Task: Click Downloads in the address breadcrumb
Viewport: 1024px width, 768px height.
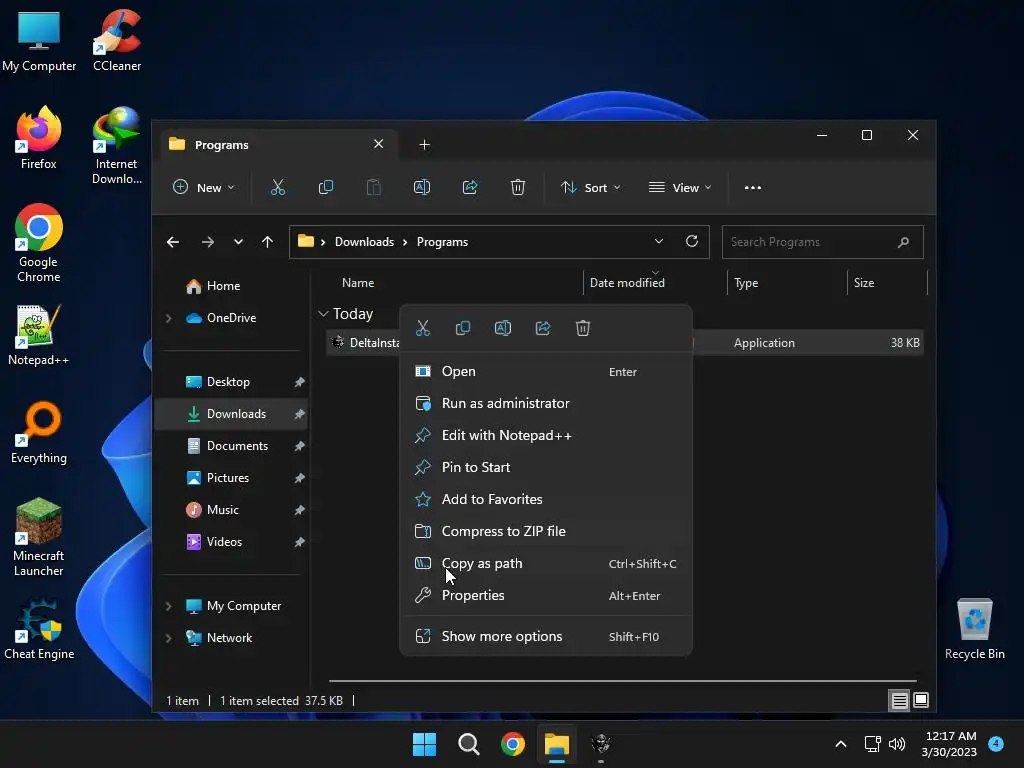Action: point(364,242)
